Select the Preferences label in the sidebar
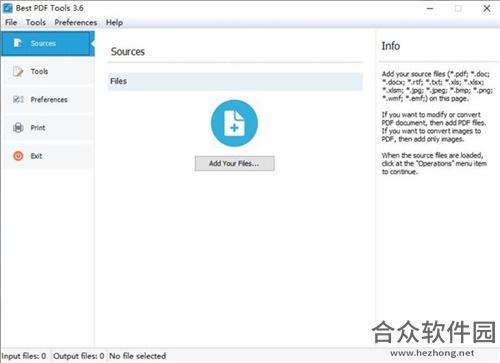Screen dimensions: 500x363 (49, 100)
